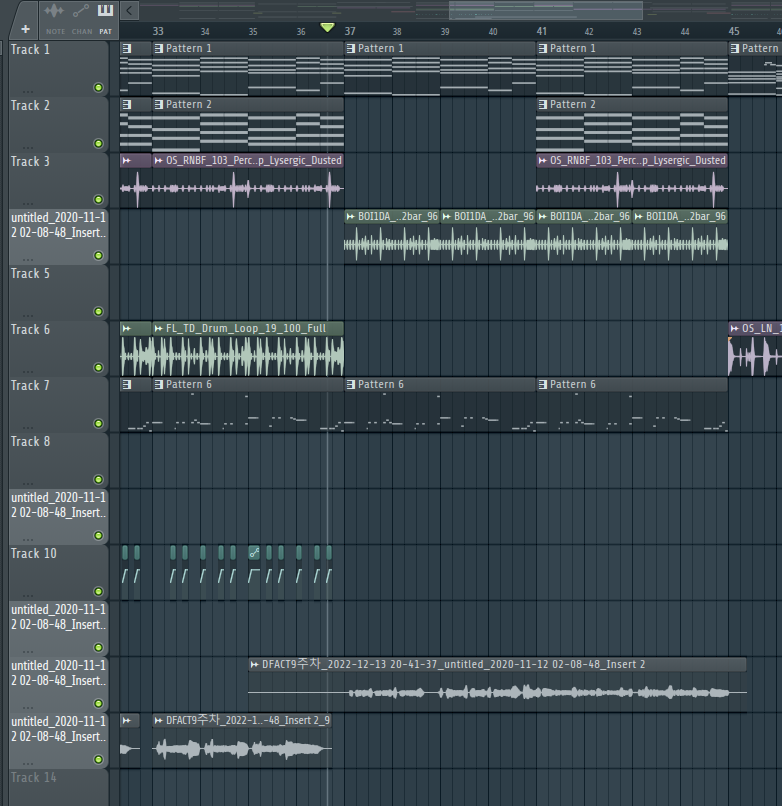Mute Track 1 with its green LED

pos(98,88)
